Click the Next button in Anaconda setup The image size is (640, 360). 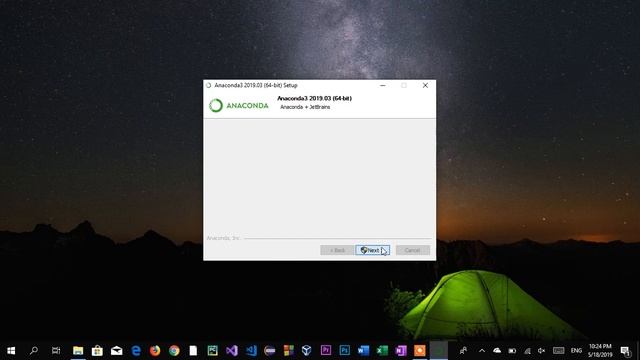tap(372, 250)
